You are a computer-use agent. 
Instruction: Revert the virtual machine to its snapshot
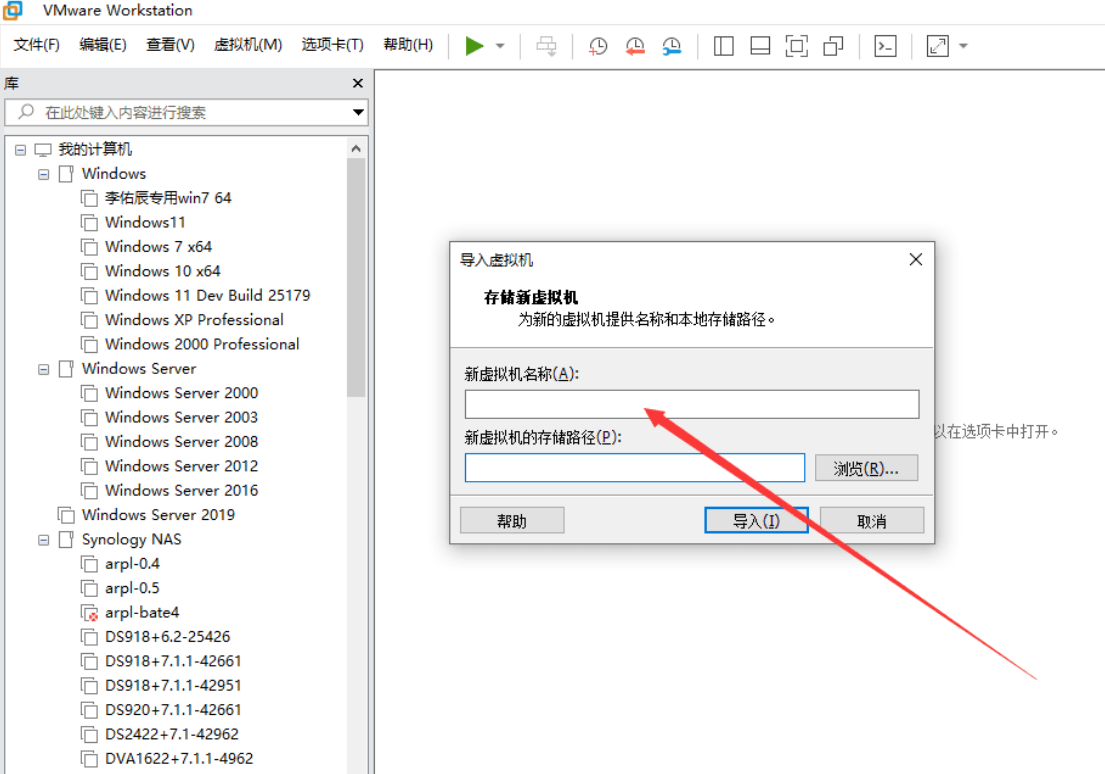pos(634,45)
